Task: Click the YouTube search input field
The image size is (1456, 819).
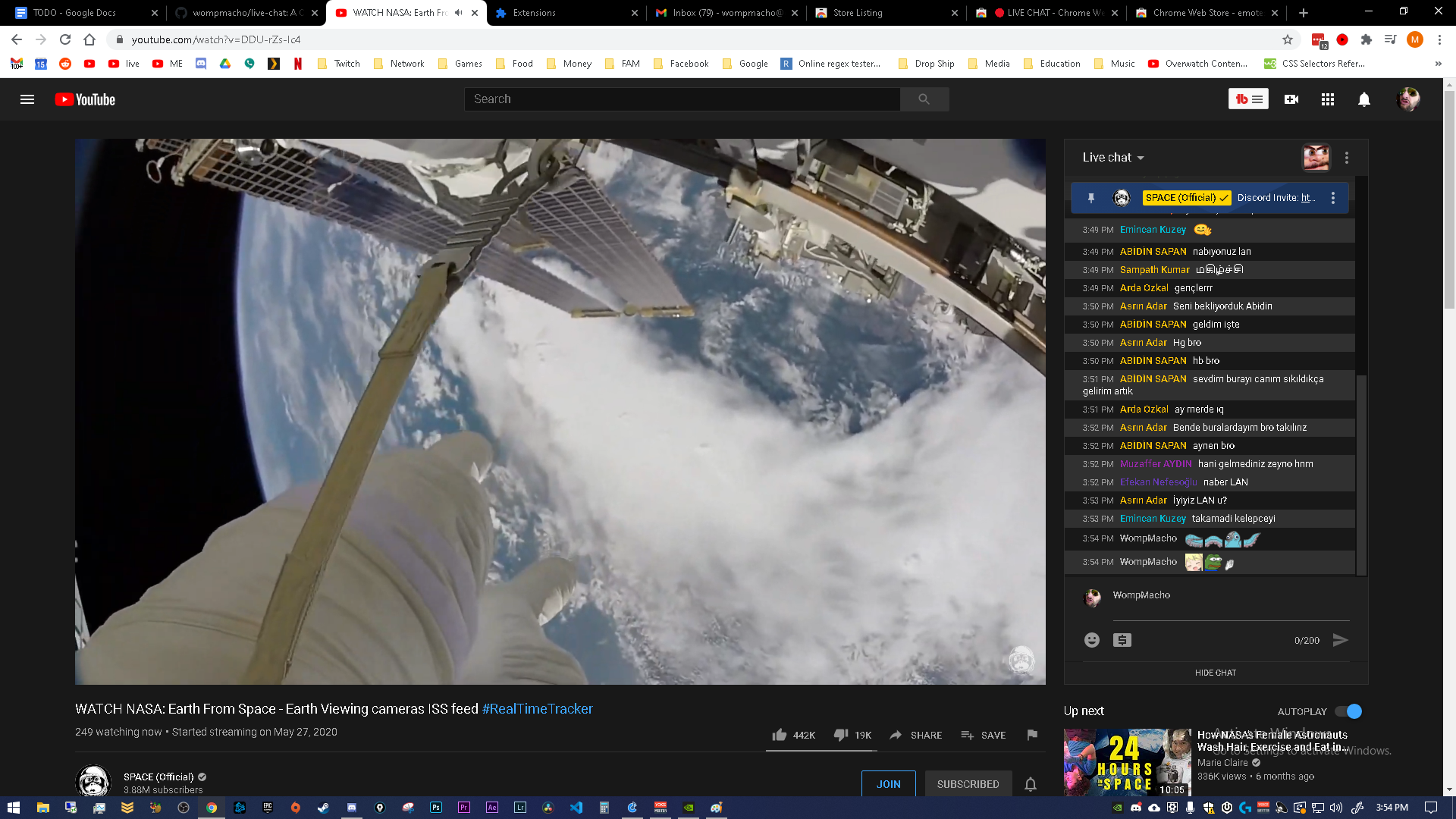Action: tap(682, 99)
